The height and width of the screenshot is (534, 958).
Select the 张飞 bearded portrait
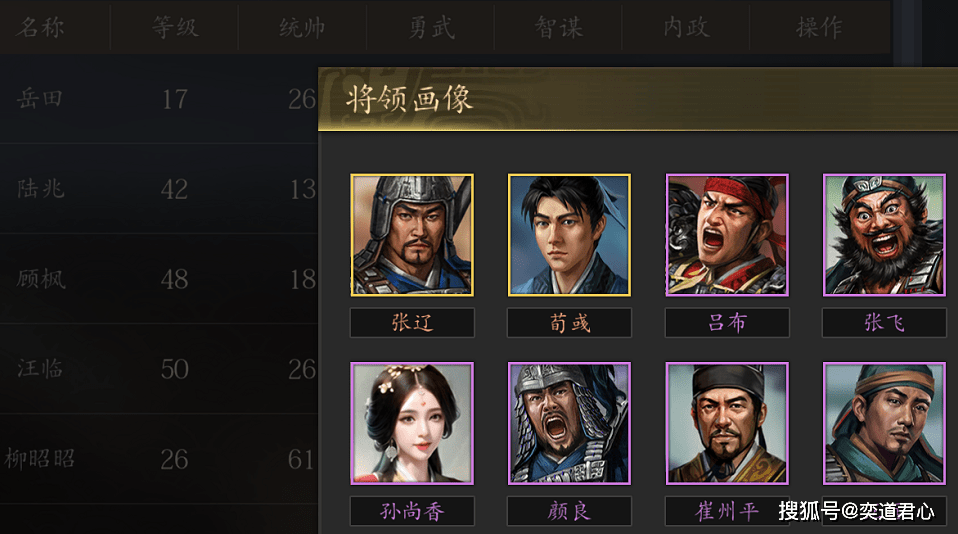(884, 235)
